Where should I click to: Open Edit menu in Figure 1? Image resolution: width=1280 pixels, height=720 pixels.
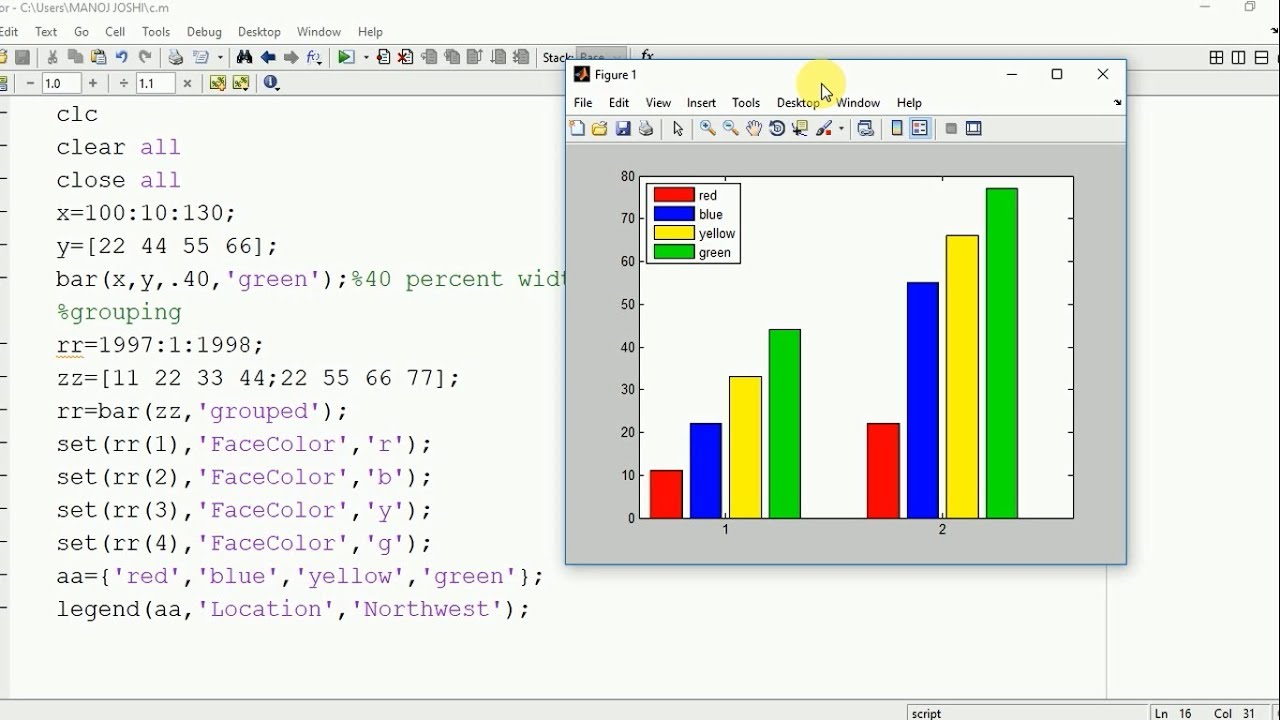pos(619,103)
